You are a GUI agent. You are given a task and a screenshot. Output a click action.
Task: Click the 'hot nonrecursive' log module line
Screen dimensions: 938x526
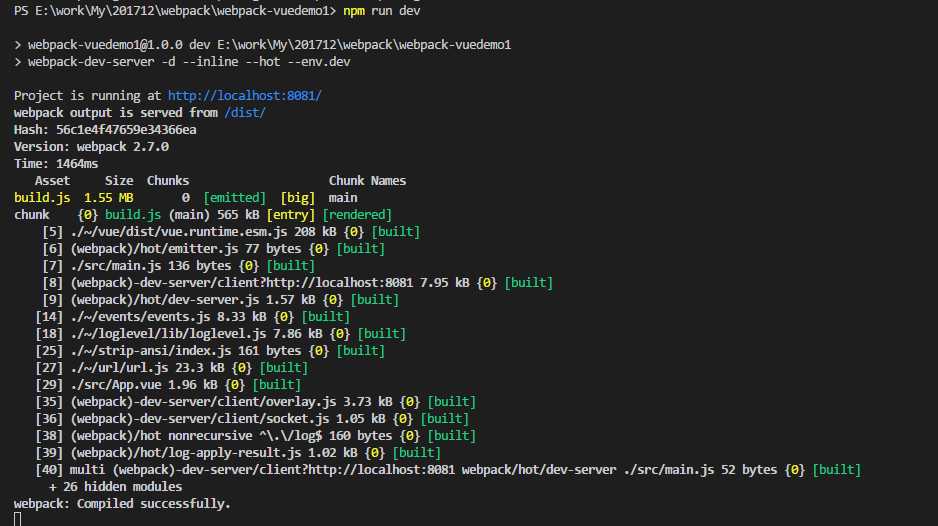tap(255, 436)
